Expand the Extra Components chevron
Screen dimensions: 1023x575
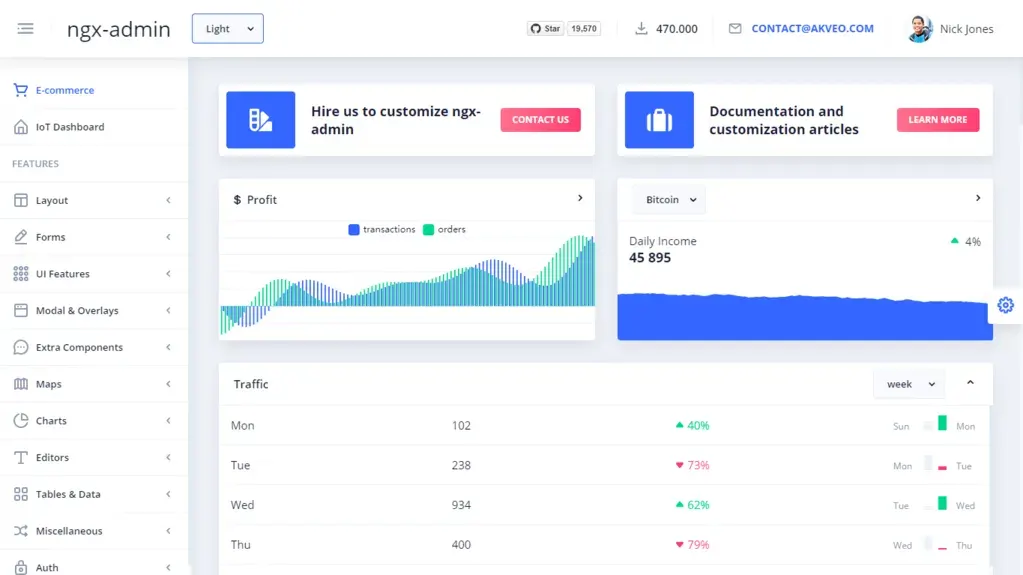coord(168,347)
